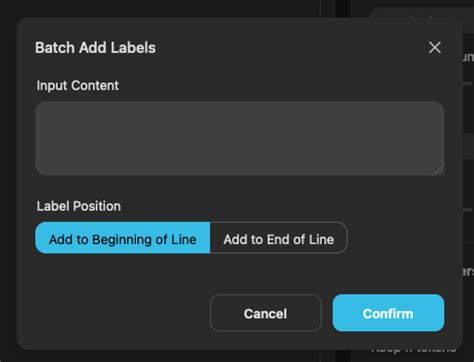The image size is (474, 362).
Task: Choose the unselected End of Line segment
Action: (279, 238)
